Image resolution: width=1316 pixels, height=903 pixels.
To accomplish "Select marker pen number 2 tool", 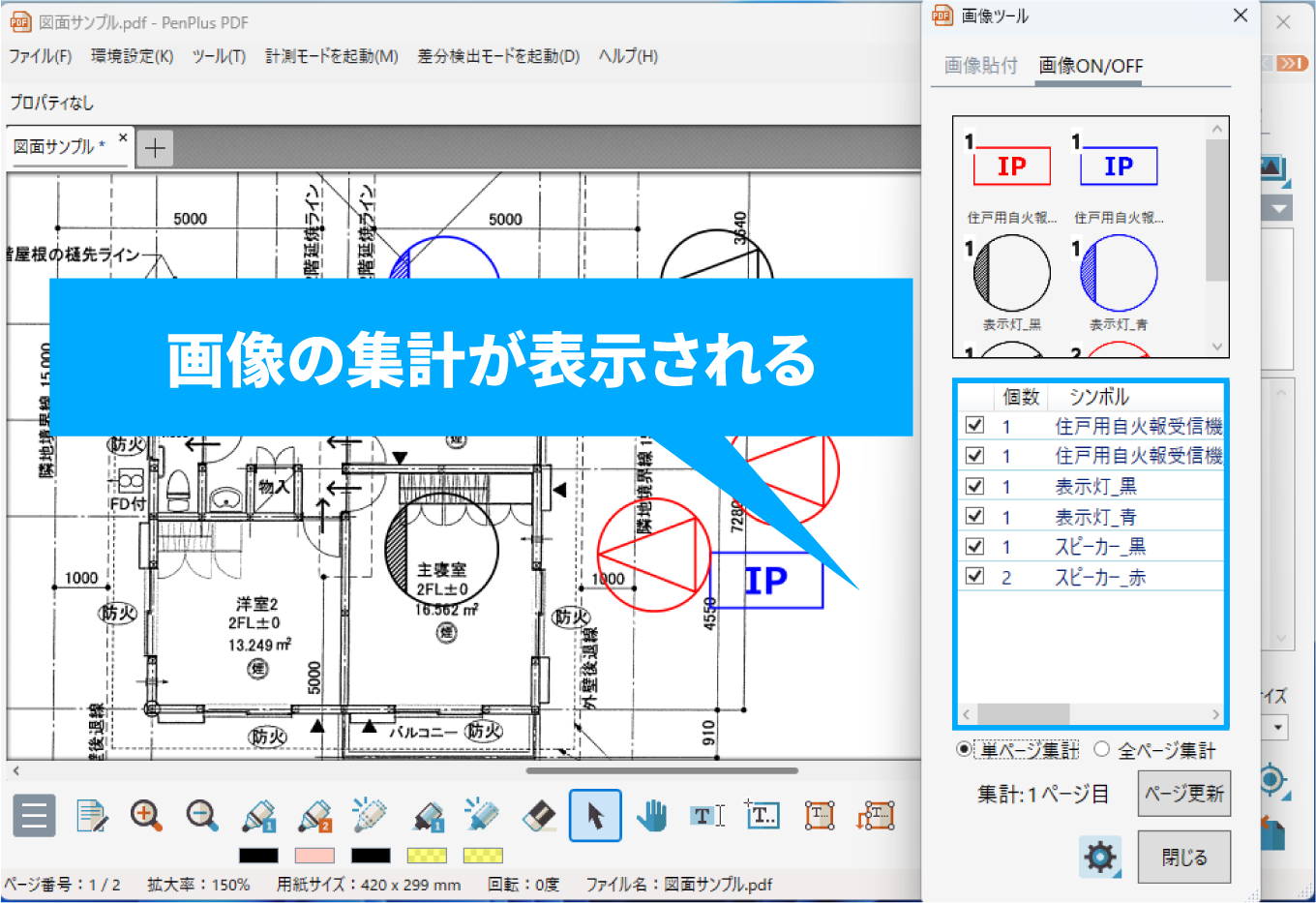I will coord(314,816).
